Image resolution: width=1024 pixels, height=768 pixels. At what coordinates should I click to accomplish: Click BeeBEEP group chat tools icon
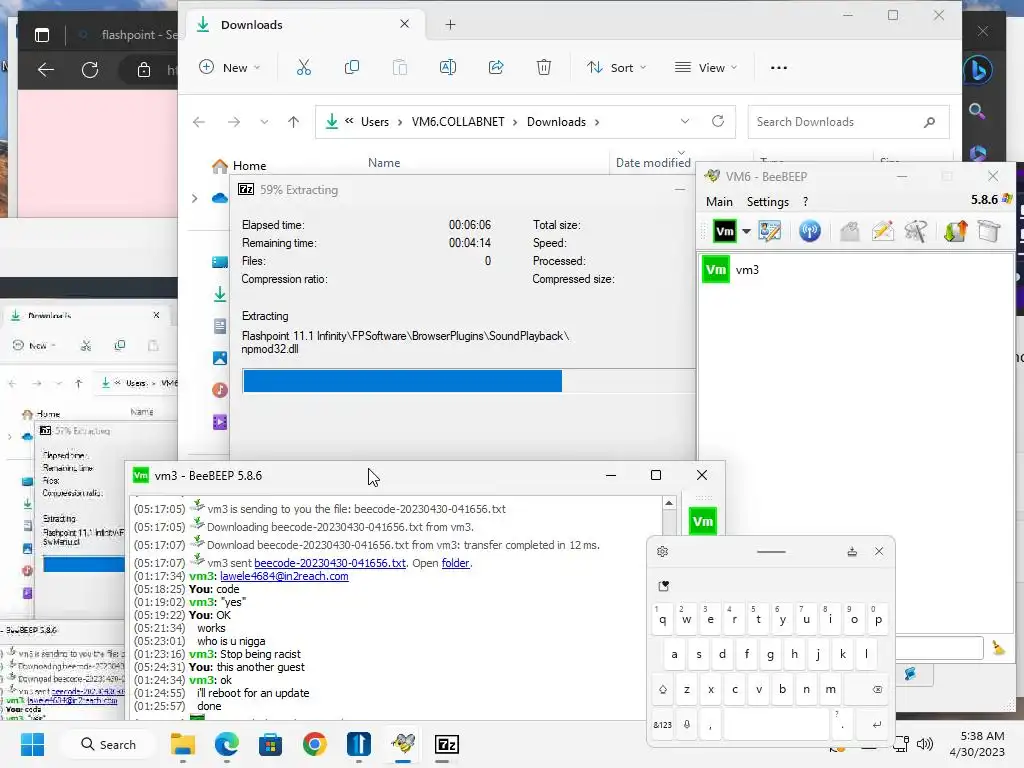[916, 231]
